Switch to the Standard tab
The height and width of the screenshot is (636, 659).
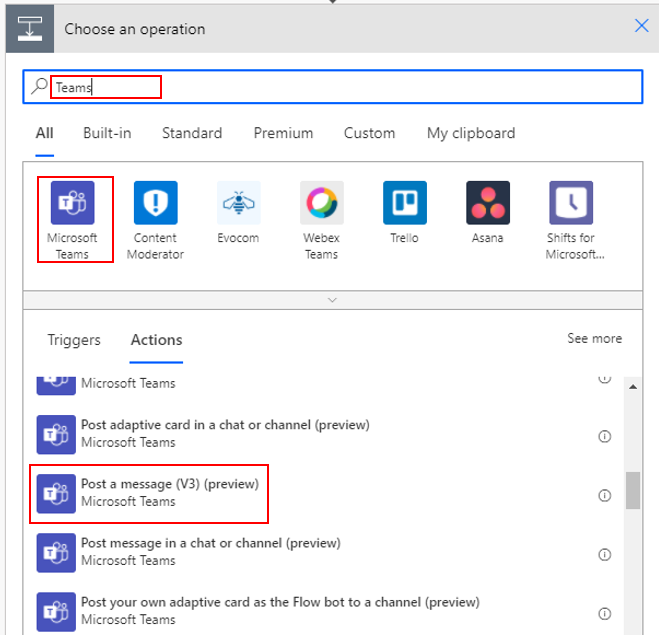[192, 133]
